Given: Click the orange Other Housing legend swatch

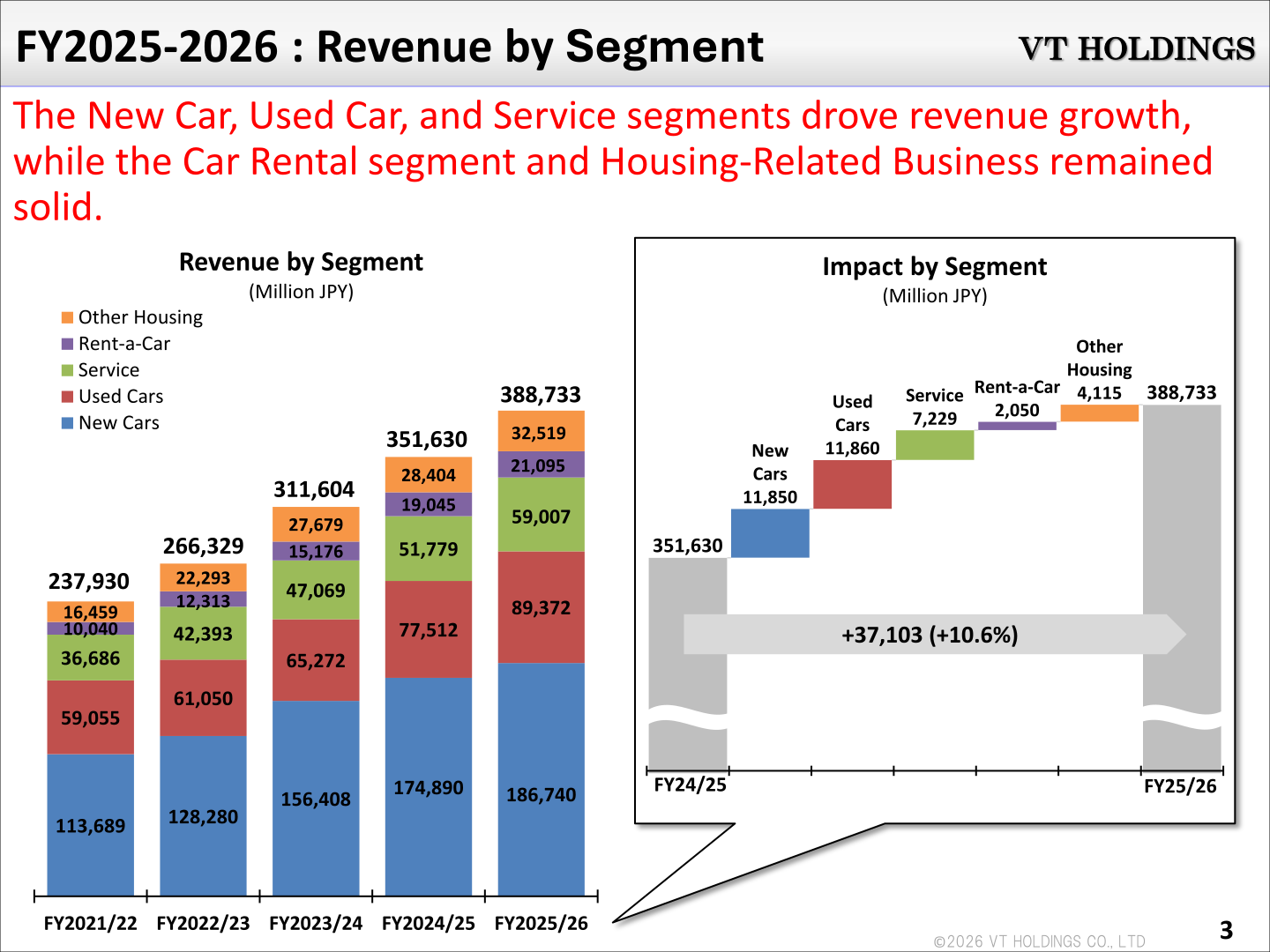Looking at the screenshot, I should point(67,317).
